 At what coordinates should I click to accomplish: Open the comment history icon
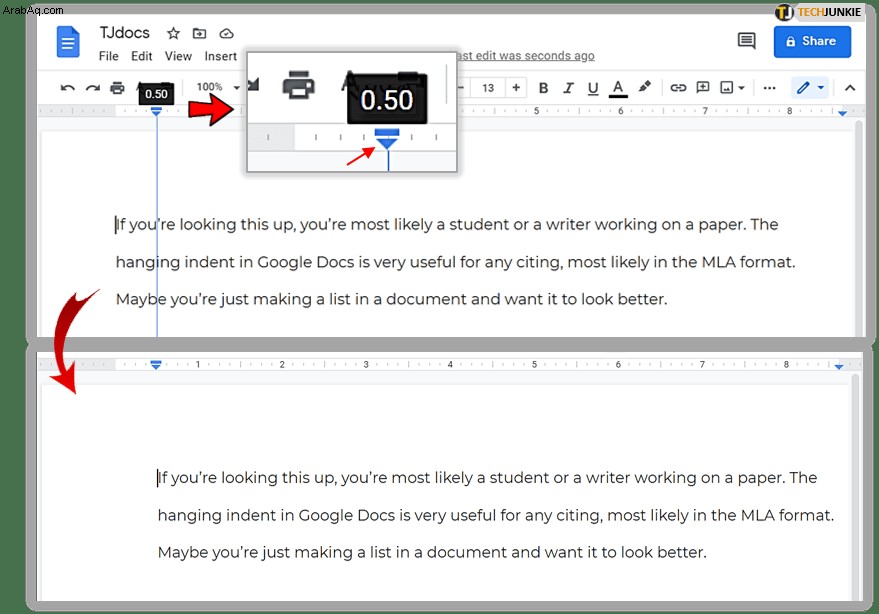point(746,41)
